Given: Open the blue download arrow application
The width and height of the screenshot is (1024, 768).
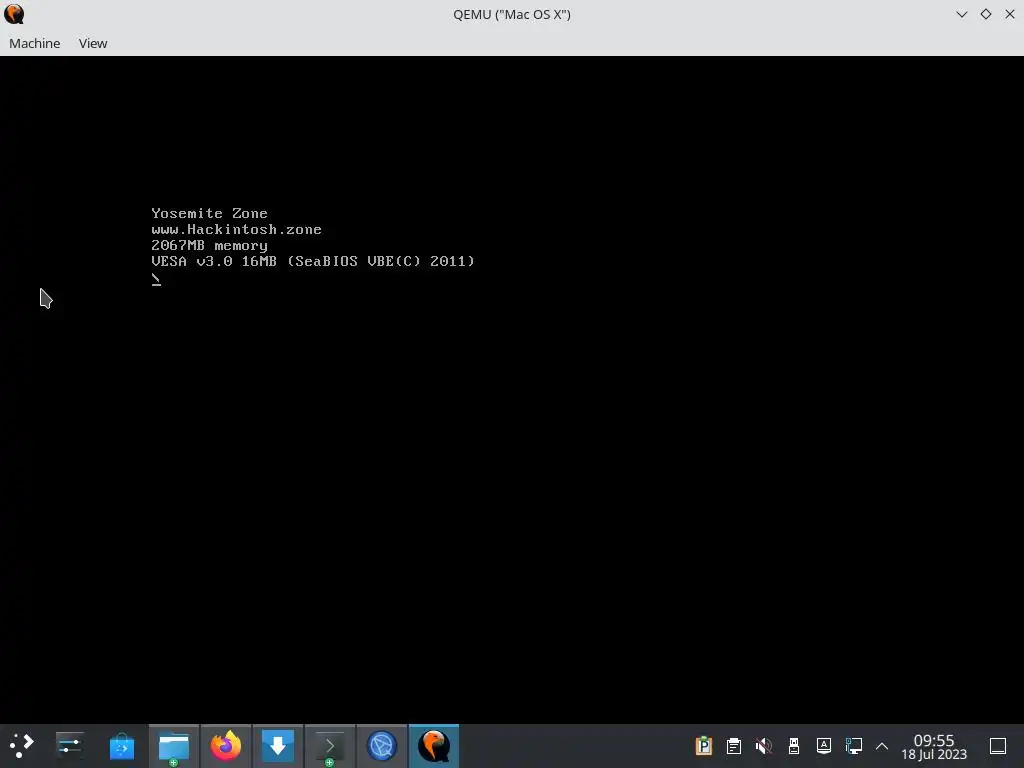Looking at the screenshot, I should 278,745.
